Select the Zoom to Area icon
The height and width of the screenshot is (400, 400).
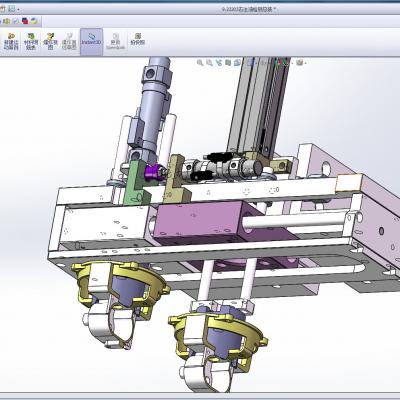tap(209, 62)
